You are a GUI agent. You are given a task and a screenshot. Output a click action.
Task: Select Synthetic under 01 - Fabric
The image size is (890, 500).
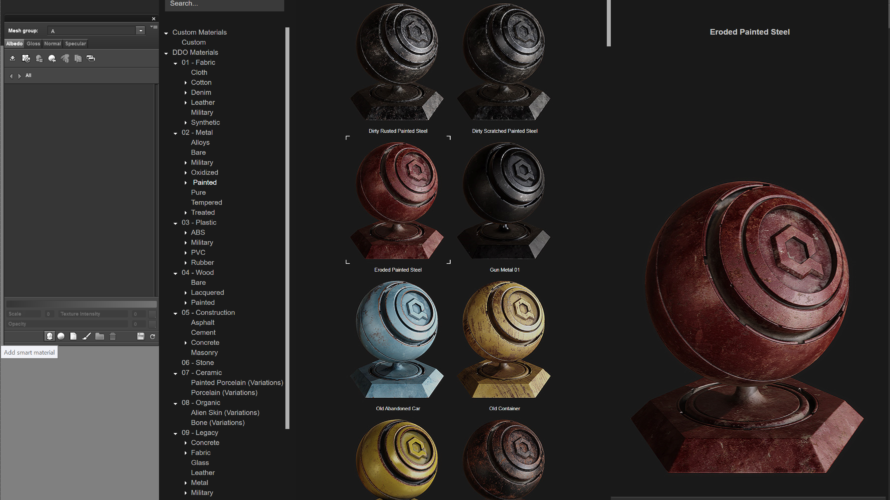tap(205, 123)
